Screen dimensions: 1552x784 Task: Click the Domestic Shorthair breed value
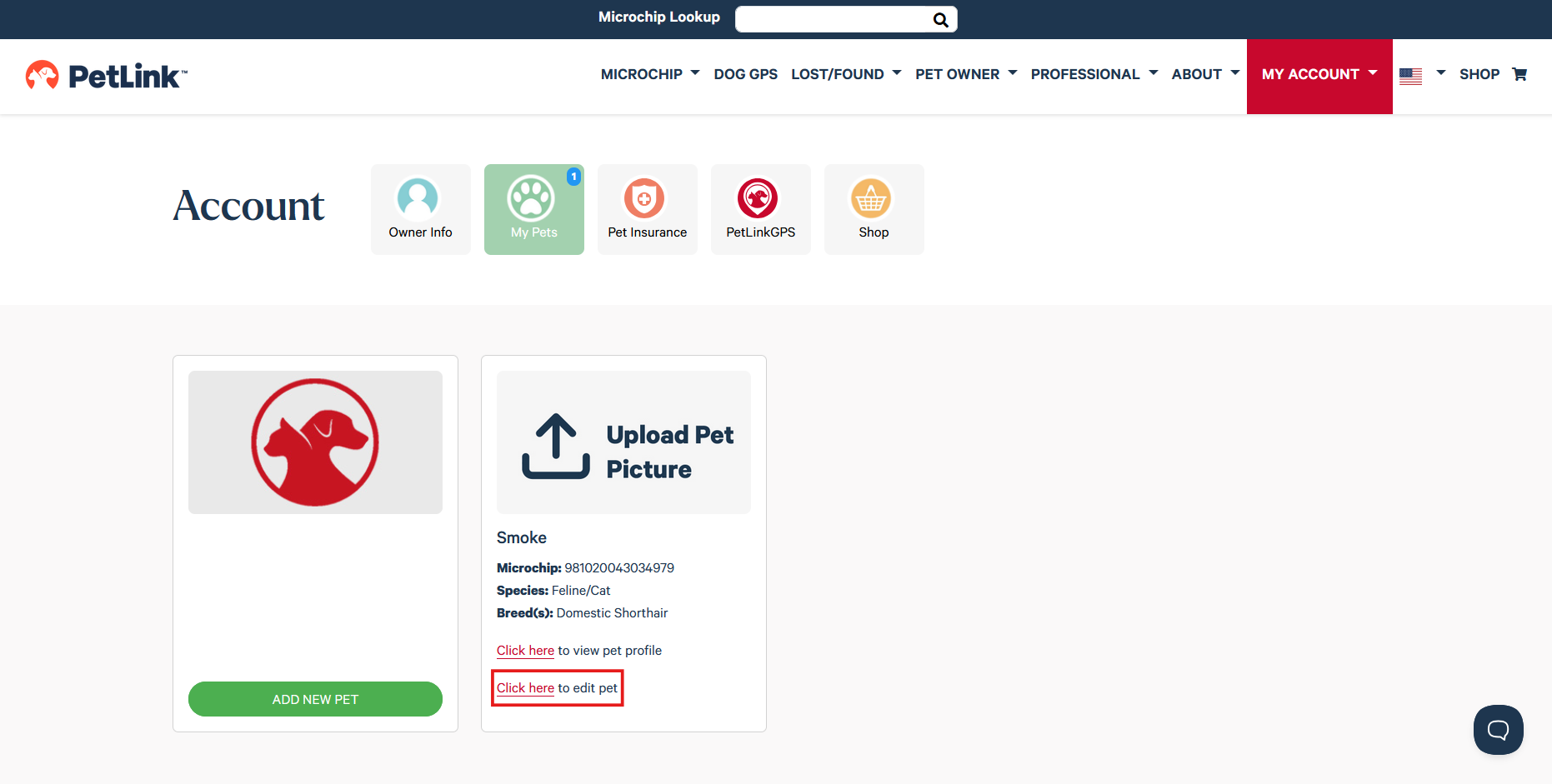(x=612, y=613)
